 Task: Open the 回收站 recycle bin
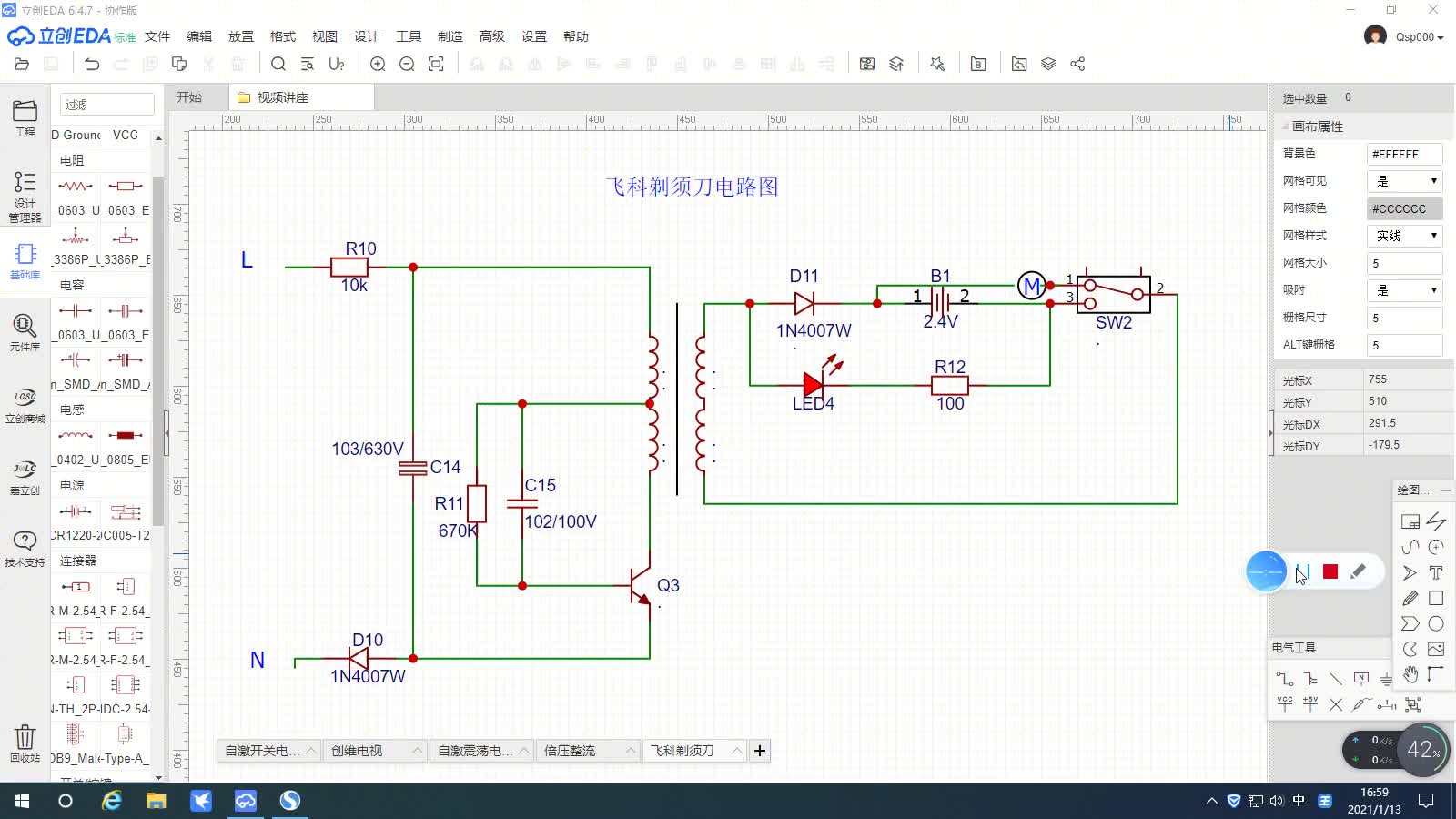25,743
